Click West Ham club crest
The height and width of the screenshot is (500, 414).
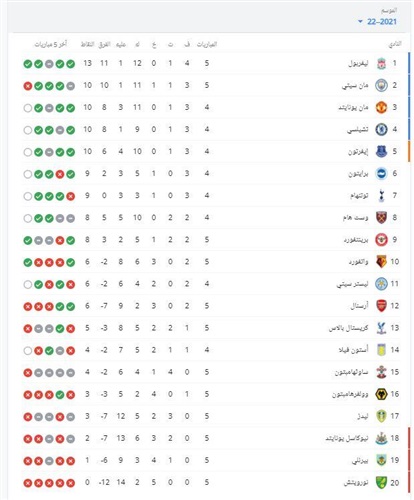(x=381, y=218)
